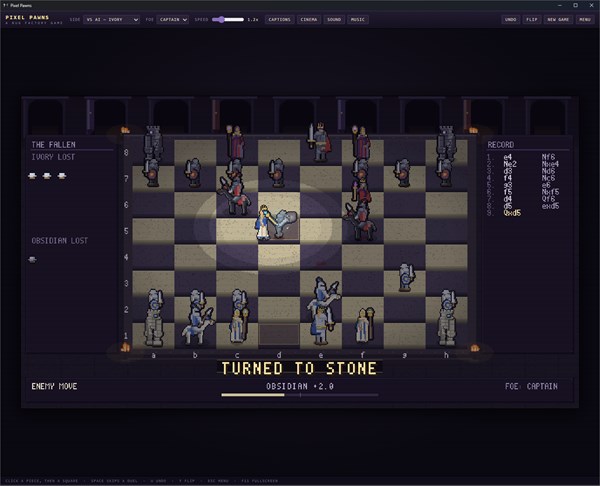
Task: Select the ivory pawn on c2
Action: (x=239, y=300)
